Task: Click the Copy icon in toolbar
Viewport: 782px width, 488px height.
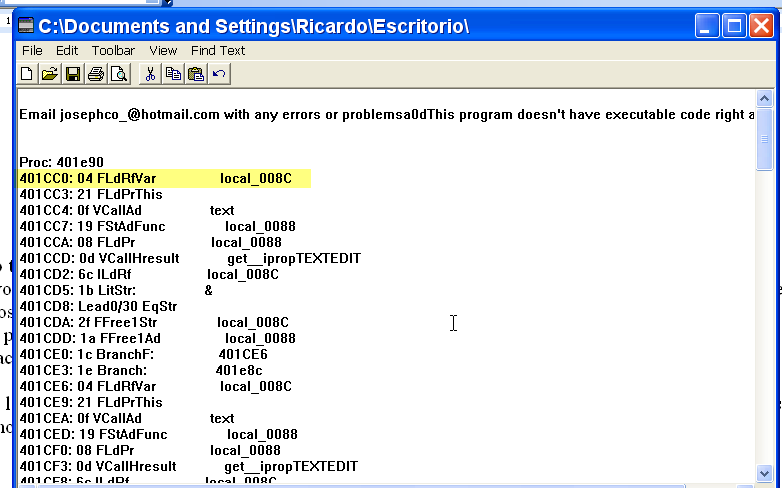Action: coord(173,73)
